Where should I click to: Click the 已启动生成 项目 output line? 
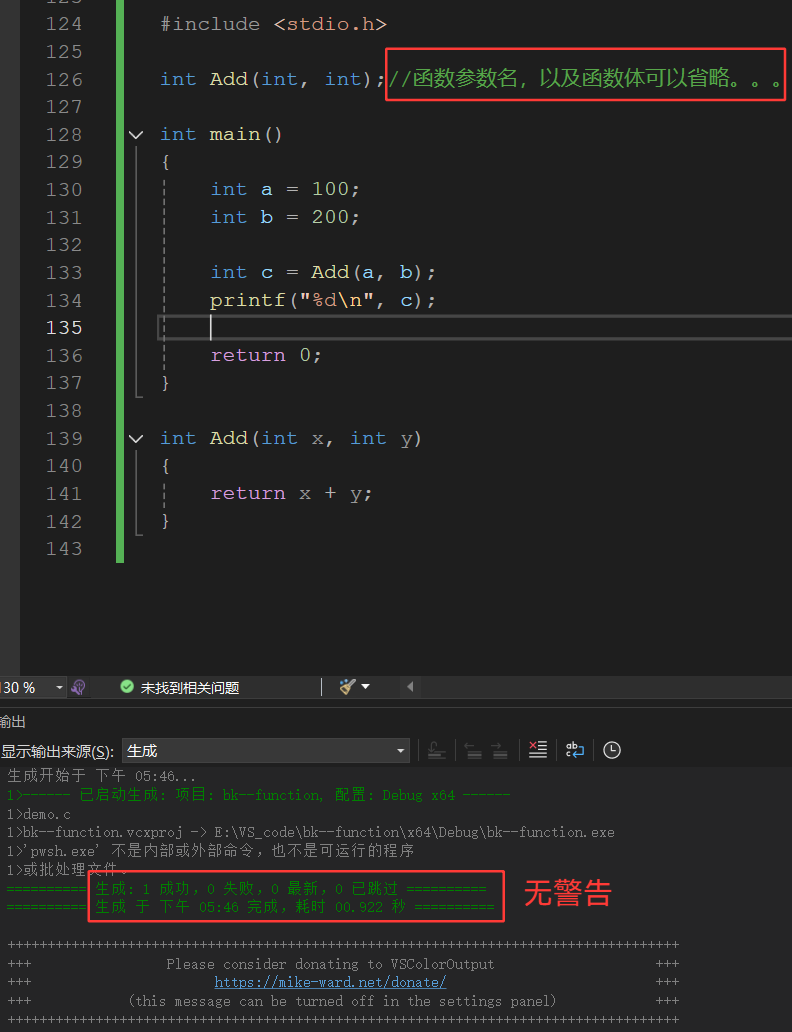[258, 795]
